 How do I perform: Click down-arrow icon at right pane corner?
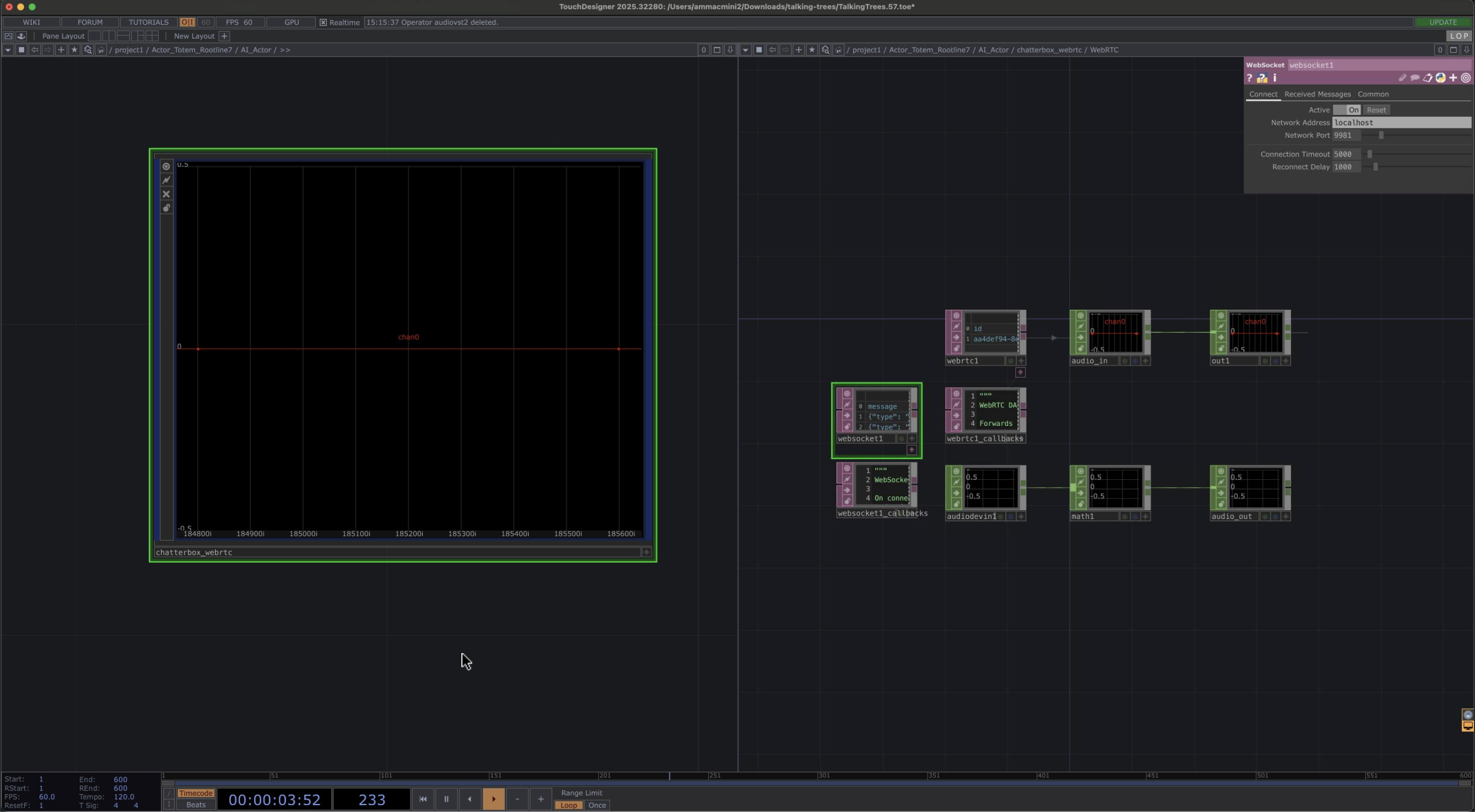[1466, 50]
